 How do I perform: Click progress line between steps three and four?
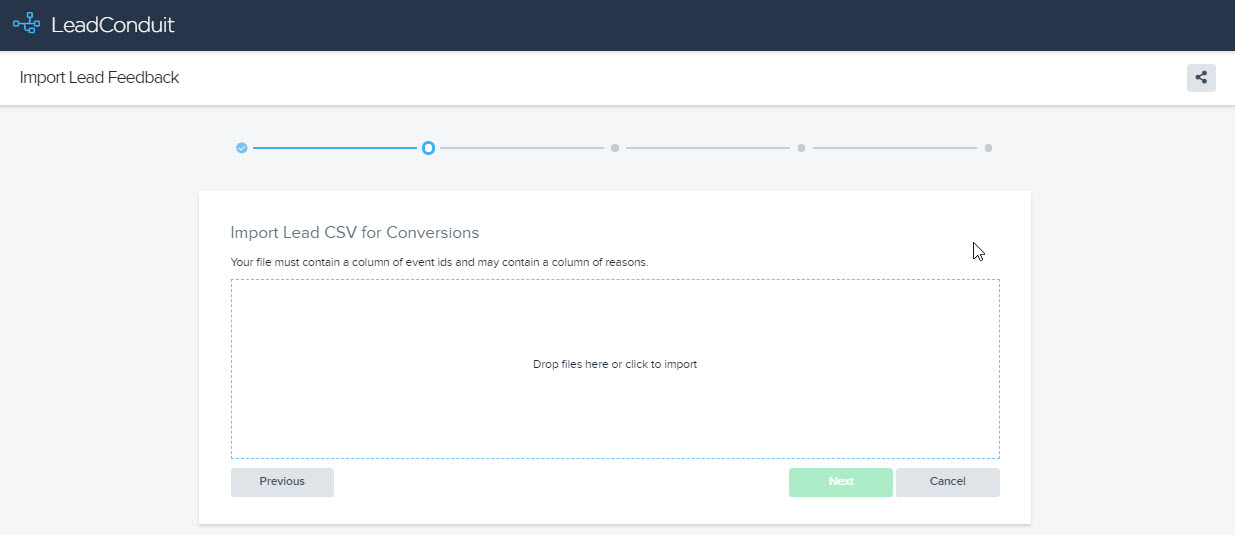point(708,148)
